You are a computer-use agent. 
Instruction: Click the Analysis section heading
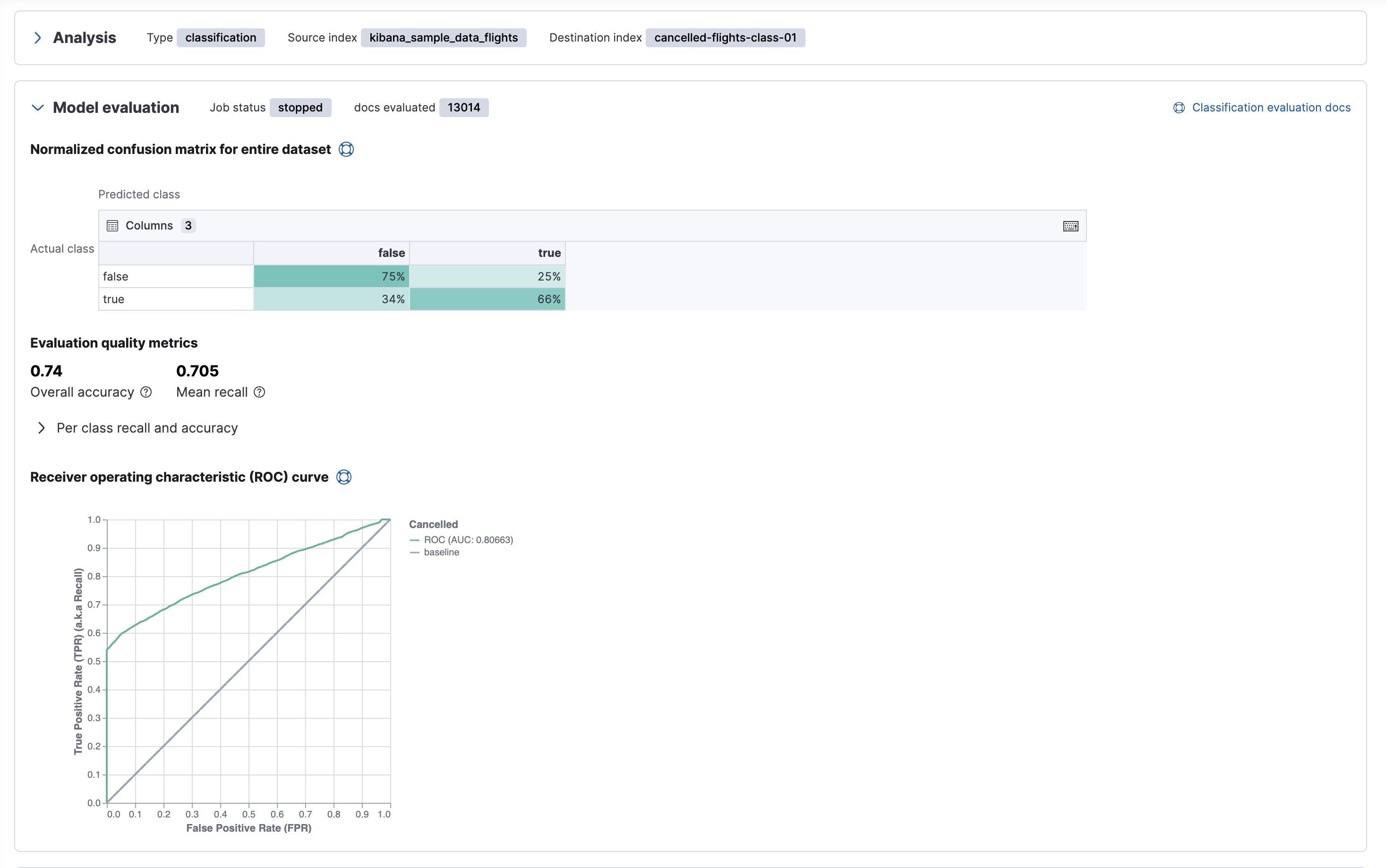[x=85, y=38]
